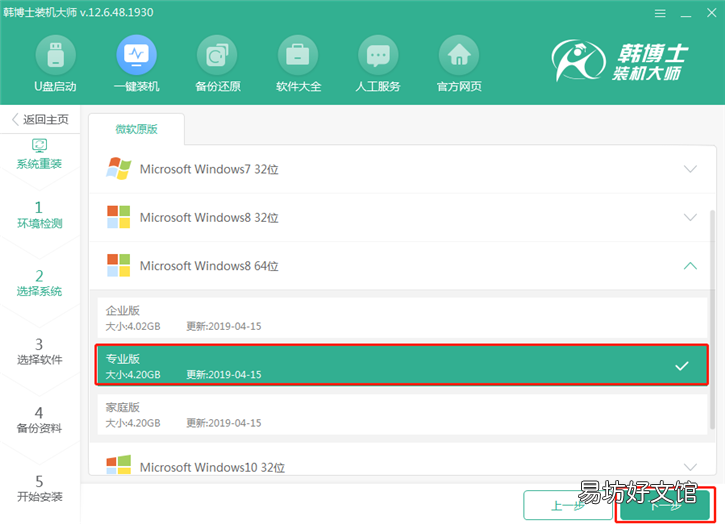Click 大小:4.02GB text in 企业版

click(133, 326)
